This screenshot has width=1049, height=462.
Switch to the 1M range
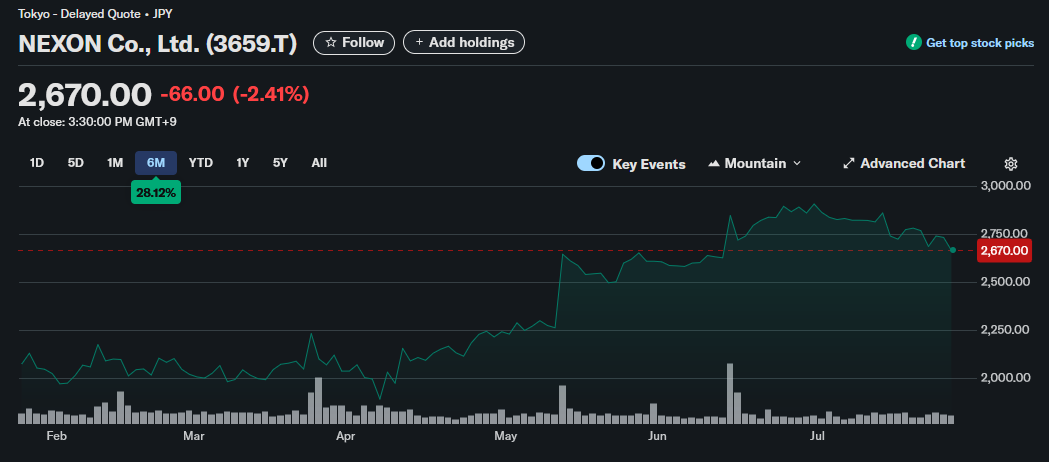pyautogui.click(x=115, y=163)
